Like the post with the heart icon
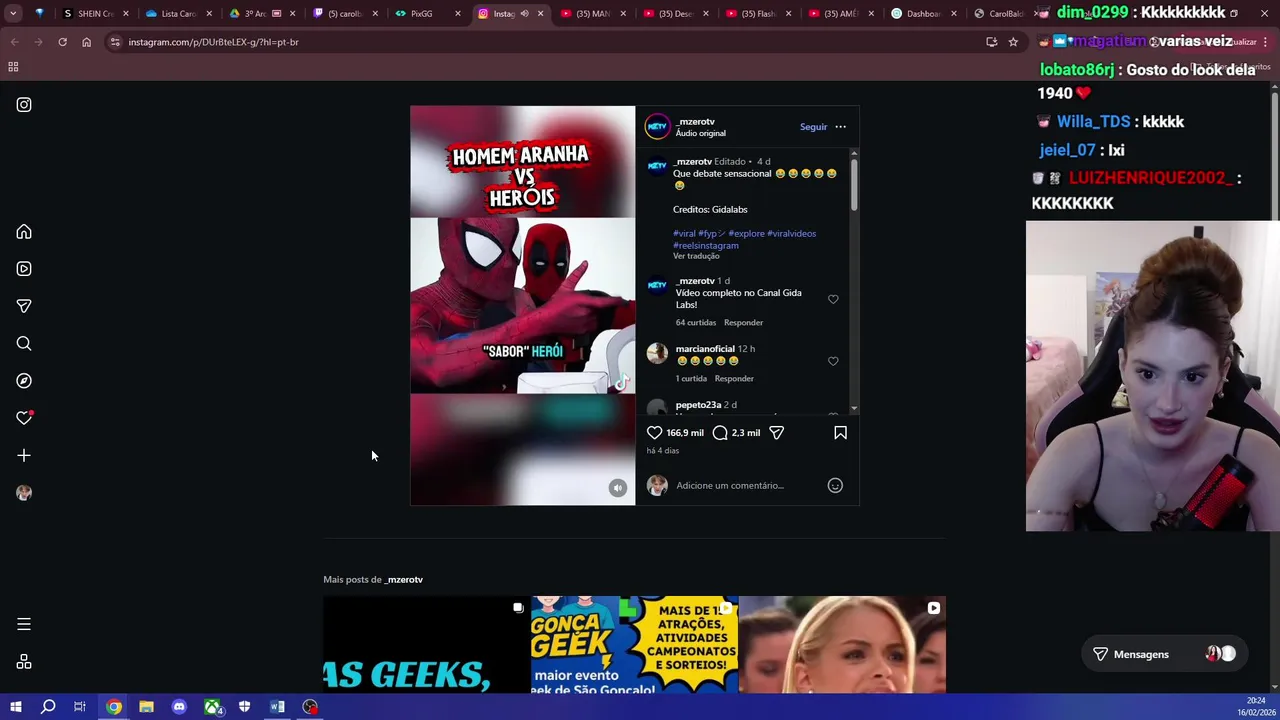Image resolution: width=1280 pixels, height=720 pixels. click(654, 433)
